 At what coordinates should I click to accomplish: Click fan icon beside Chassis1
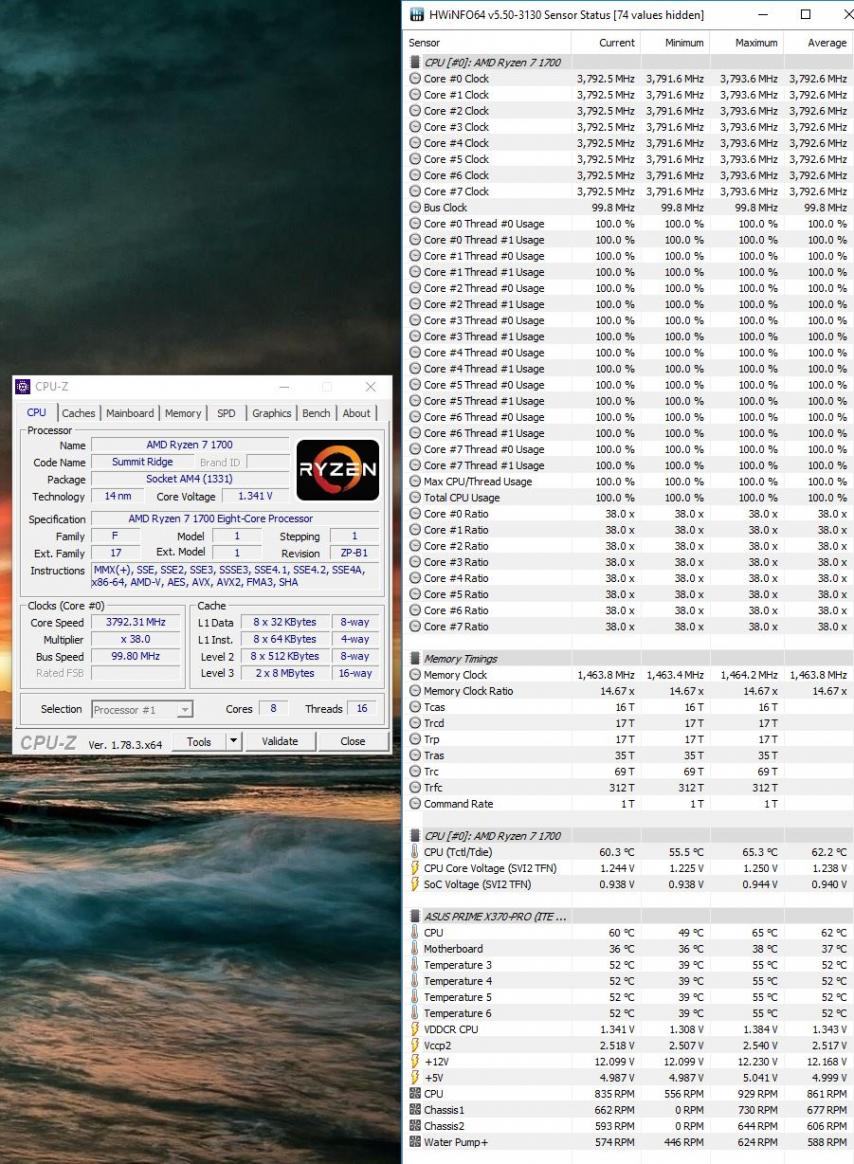[x=415, y=1110]
